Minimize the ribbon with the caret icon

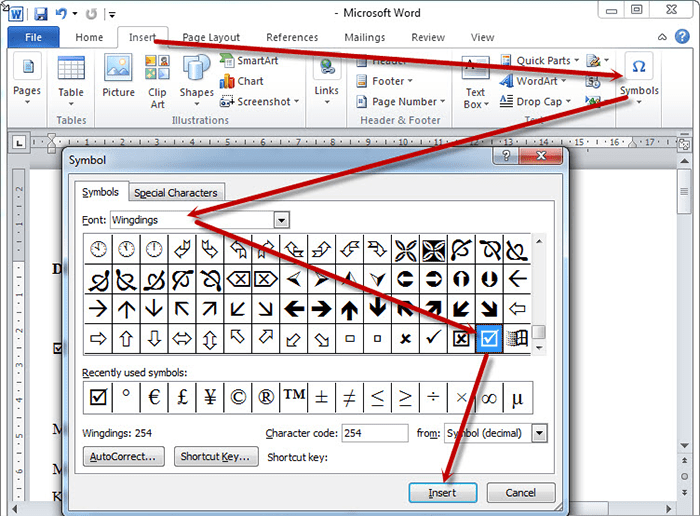(x=662, y=37)
